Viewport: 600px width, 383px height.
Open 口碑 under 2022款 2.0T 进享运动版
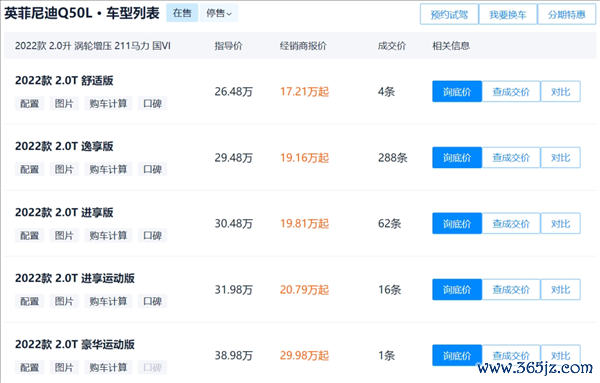pyautogui.click(x=152, y=301)
